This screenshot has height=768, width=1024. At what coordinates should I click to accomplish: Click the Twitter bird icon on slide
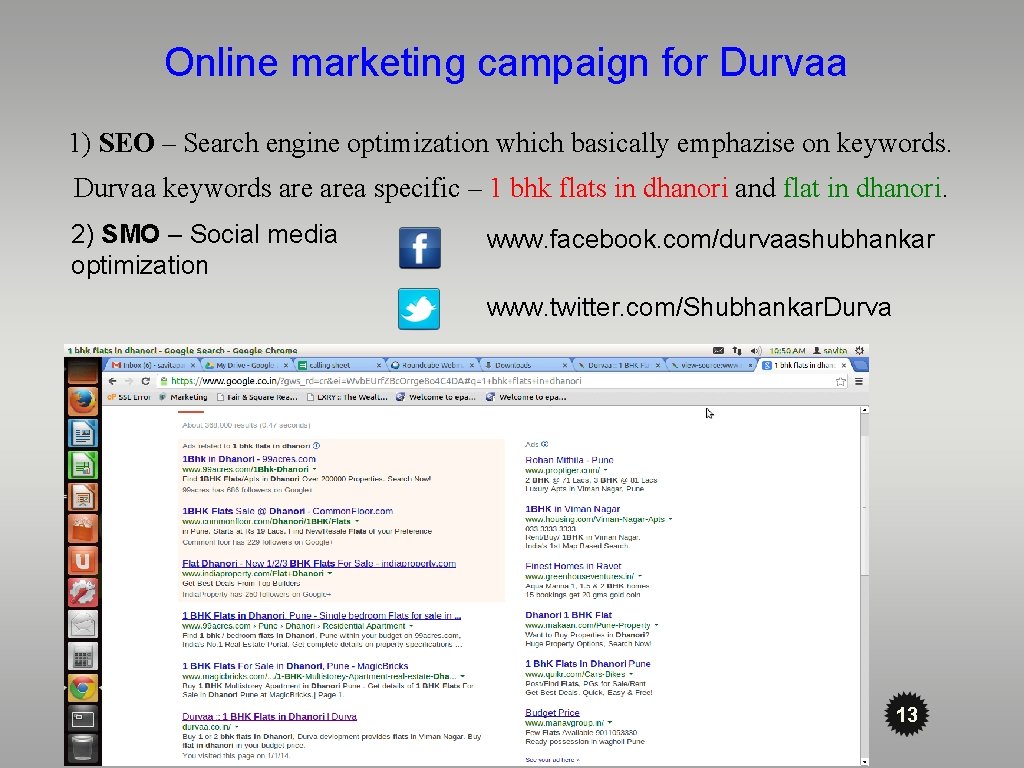(419, 309)
